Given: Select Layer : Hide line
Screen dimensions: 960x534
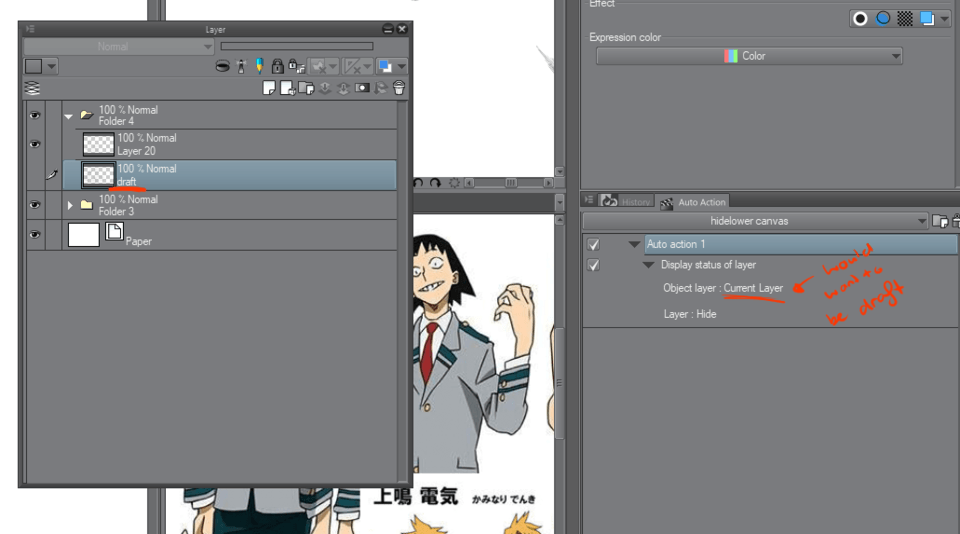Looking at the screenshot, I should point(689,314).
